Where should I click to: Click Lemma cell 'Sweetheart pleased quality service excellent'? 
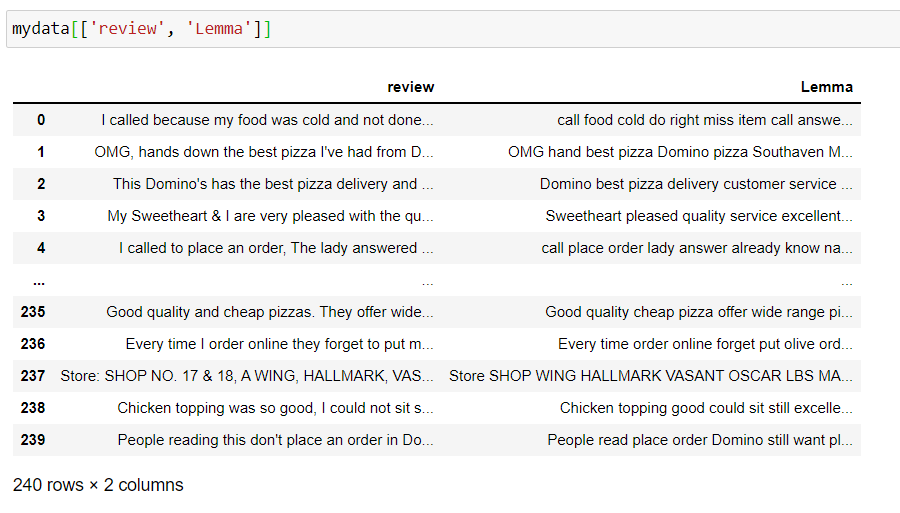click(x=699, y=216)
